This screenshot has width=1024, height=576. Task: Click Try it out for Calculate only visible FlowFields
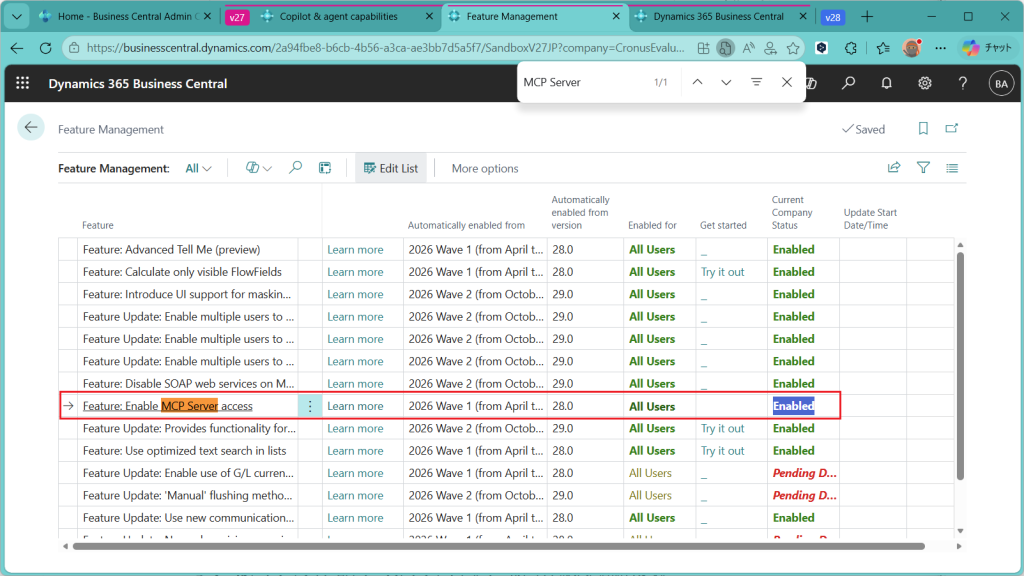click(722, 272)
